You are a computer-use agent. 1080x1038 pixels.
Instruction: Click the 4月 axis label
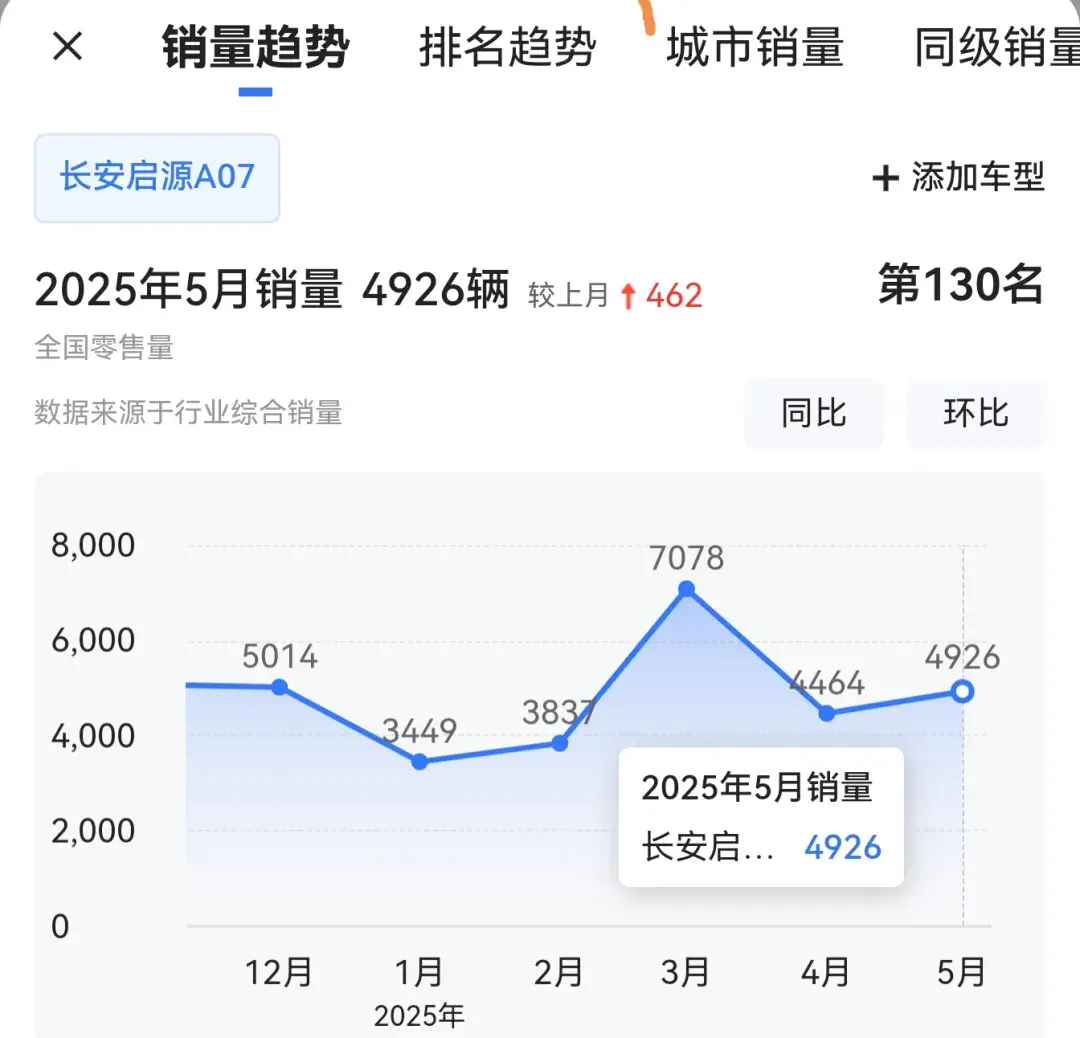coord(825,973)
